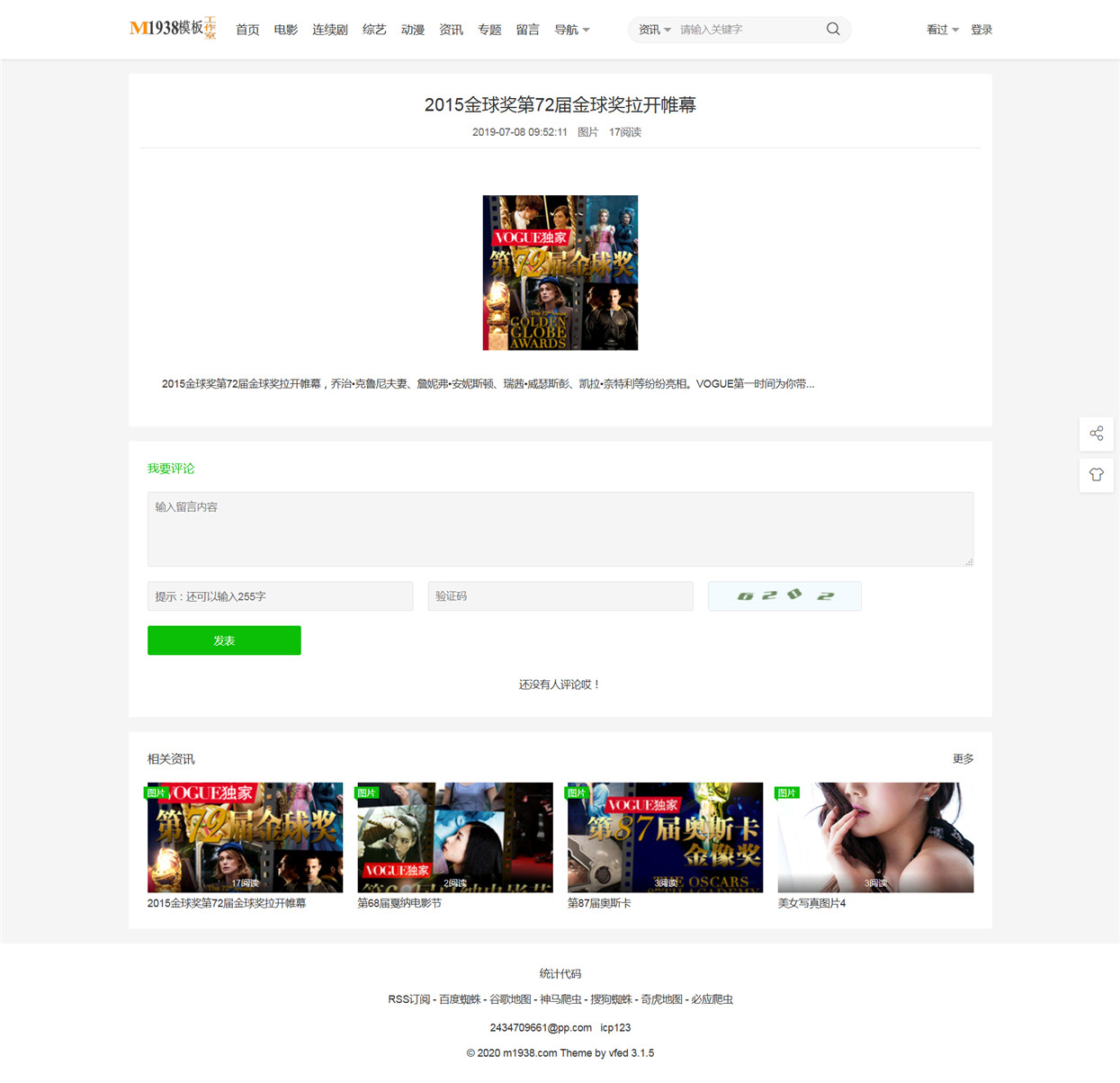Viewport: 1120px width, 1083px height.
Task: Click the shirt theme icon on right sidebar
Action: coord(1097,475)
